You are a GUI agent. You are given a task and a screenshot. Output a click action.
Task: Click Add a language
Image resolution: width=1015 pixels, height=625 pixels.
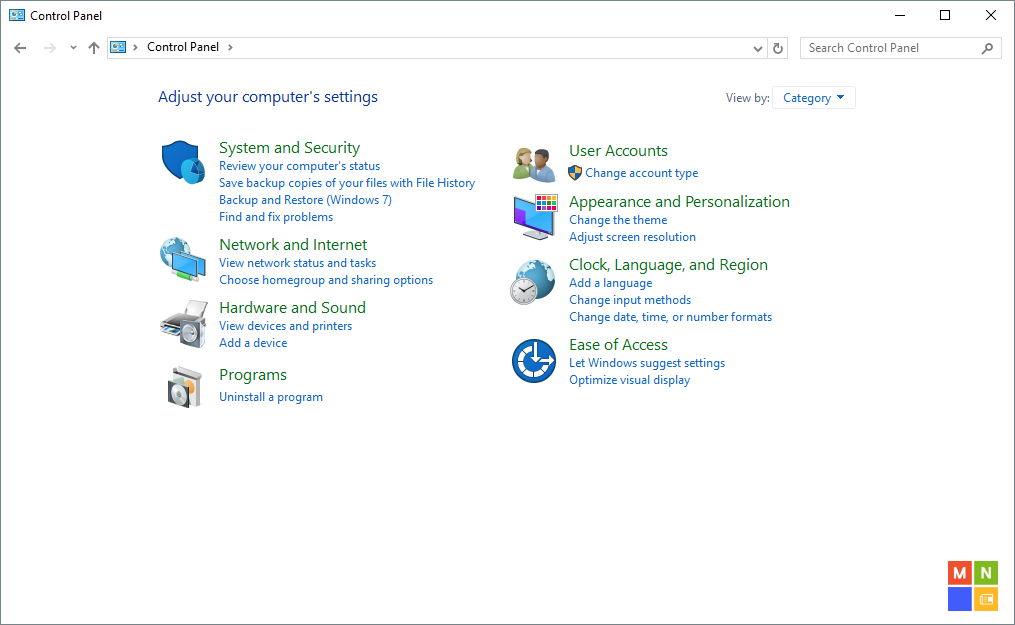(x=610, y=283)
